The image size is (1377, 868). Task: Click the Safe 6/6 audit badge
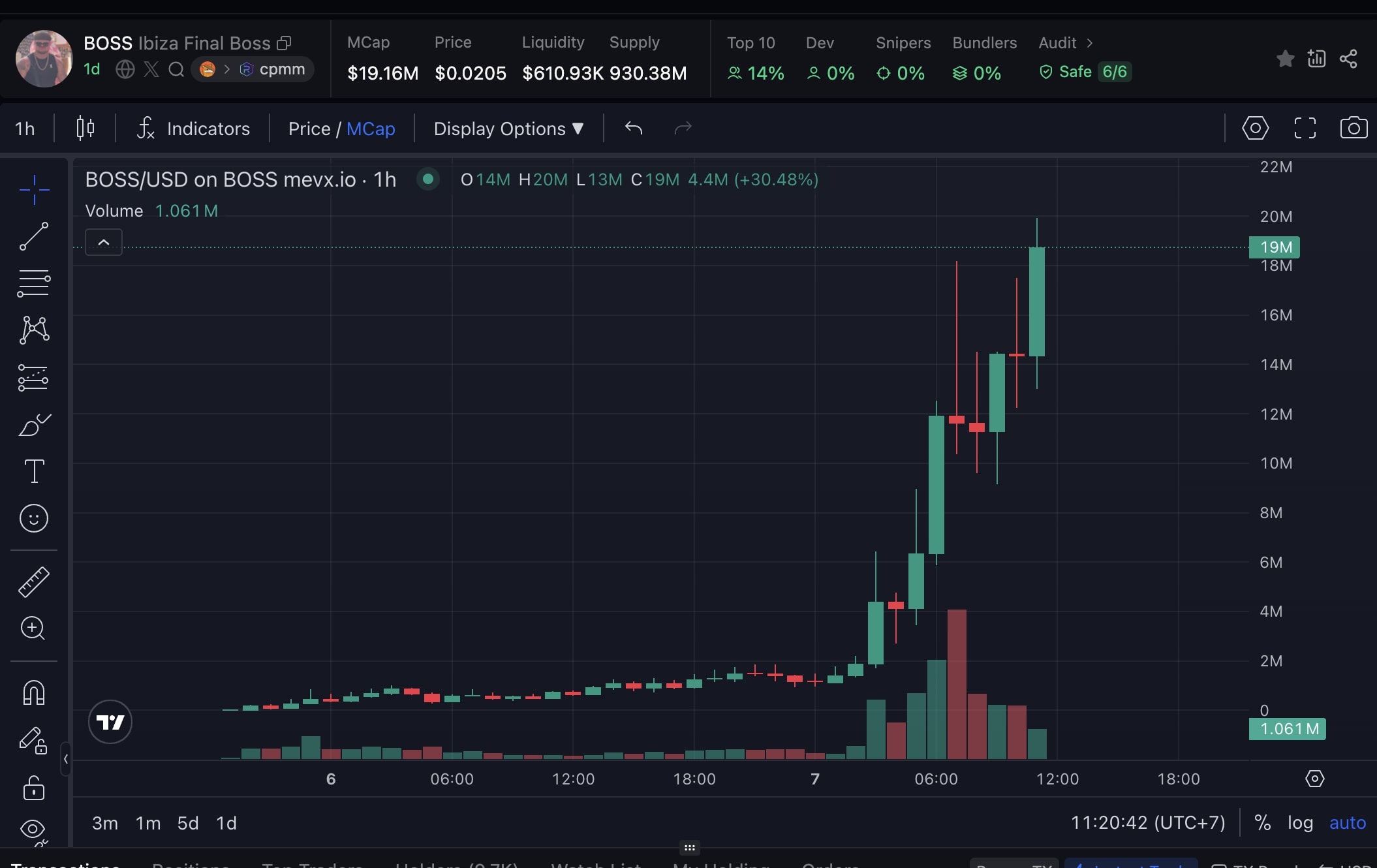click(1085, 72)
